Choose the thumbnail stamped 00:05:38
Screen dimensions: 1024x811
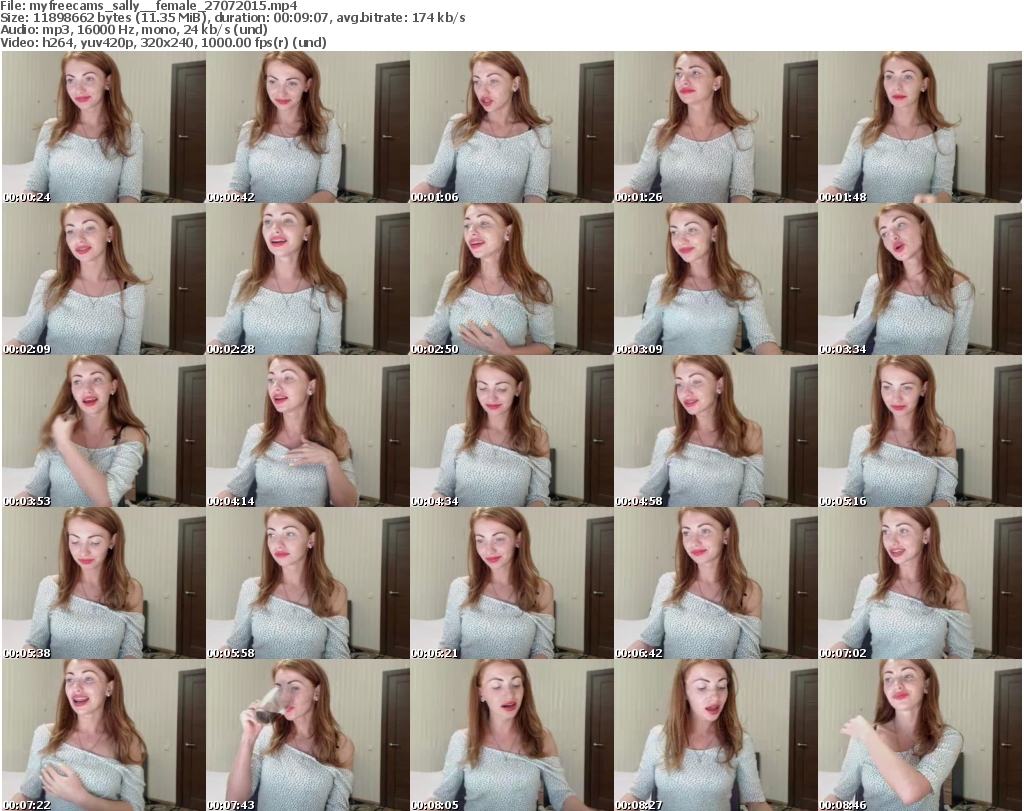104,583
